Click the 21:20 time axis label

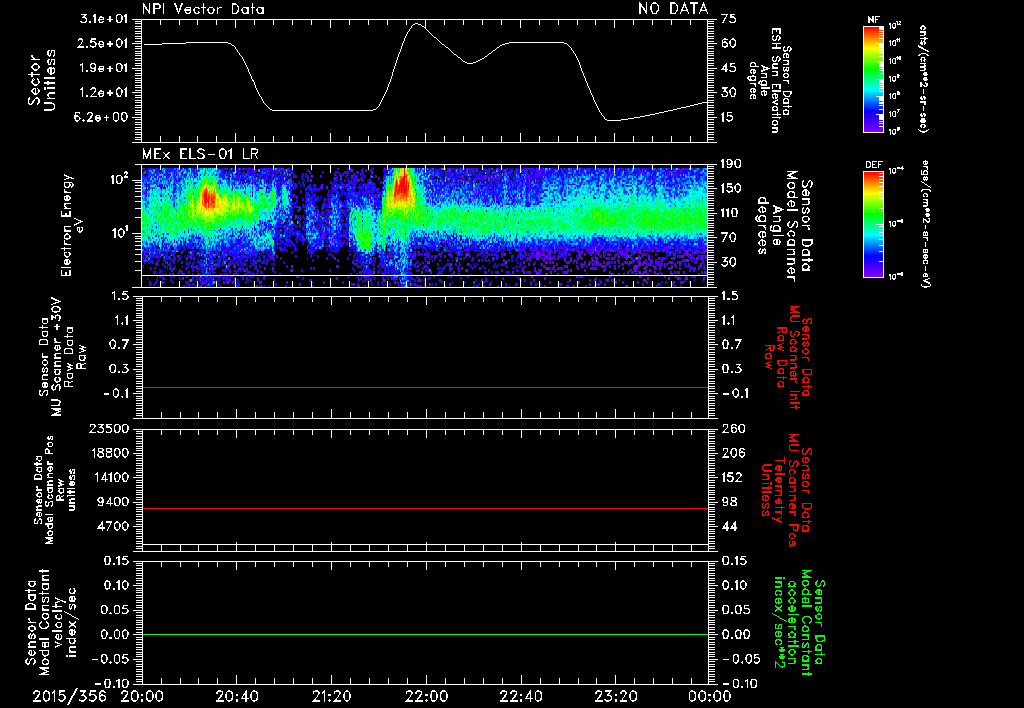[331, 696]
